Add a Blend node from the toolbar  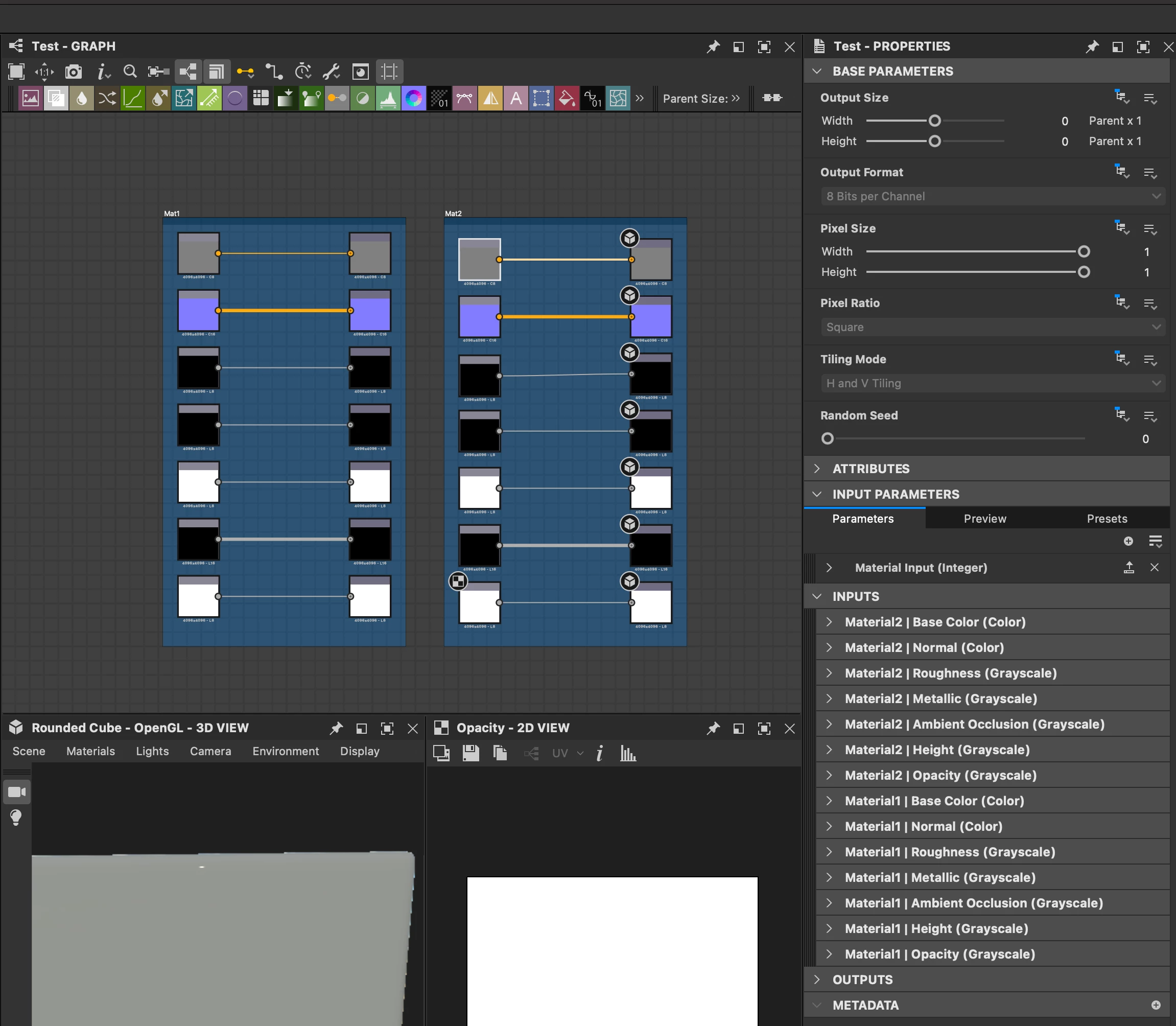pos(56,99)
